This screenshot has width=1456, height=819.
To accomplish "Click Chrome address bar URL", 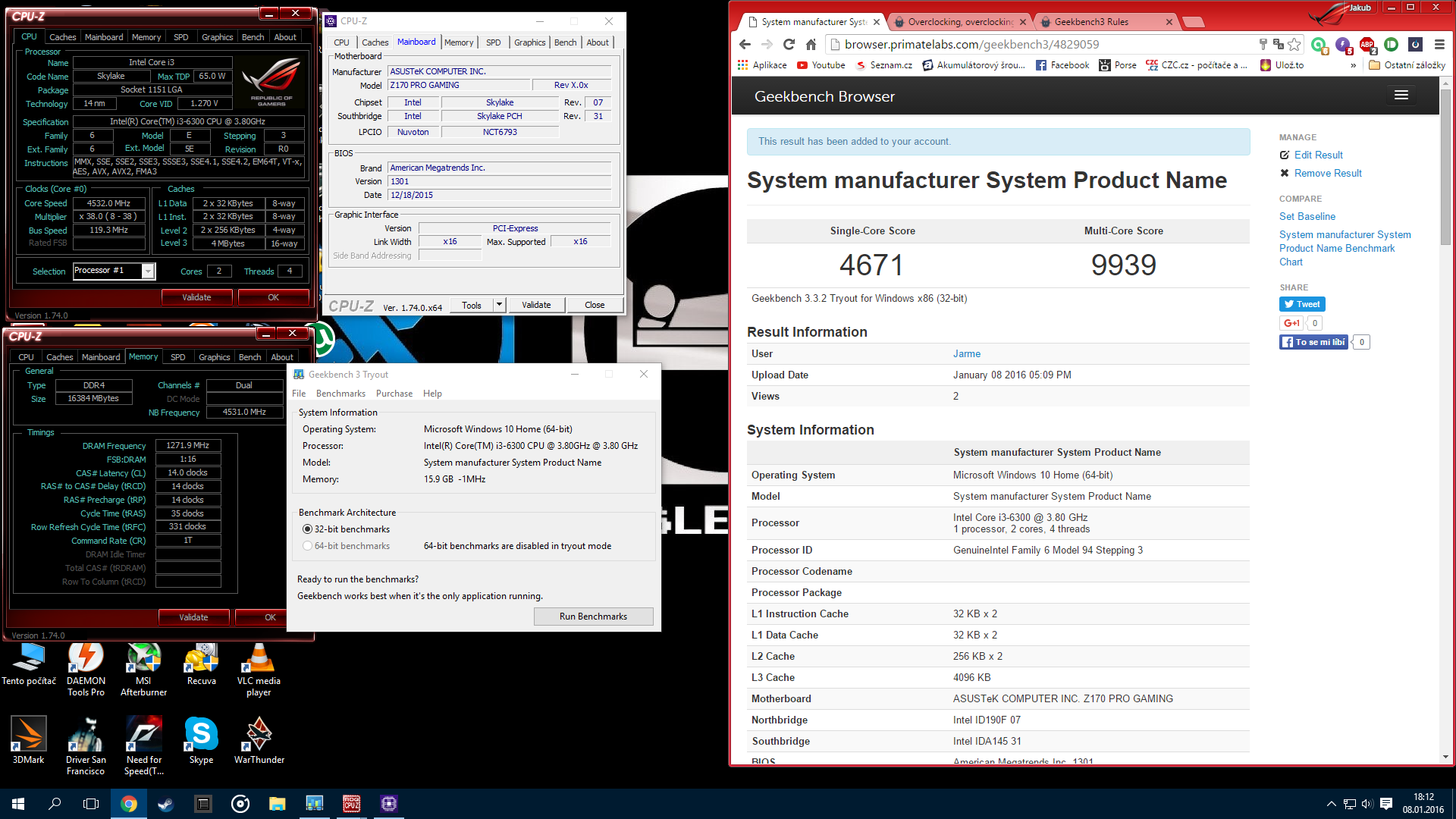I will tap(971, 45).
